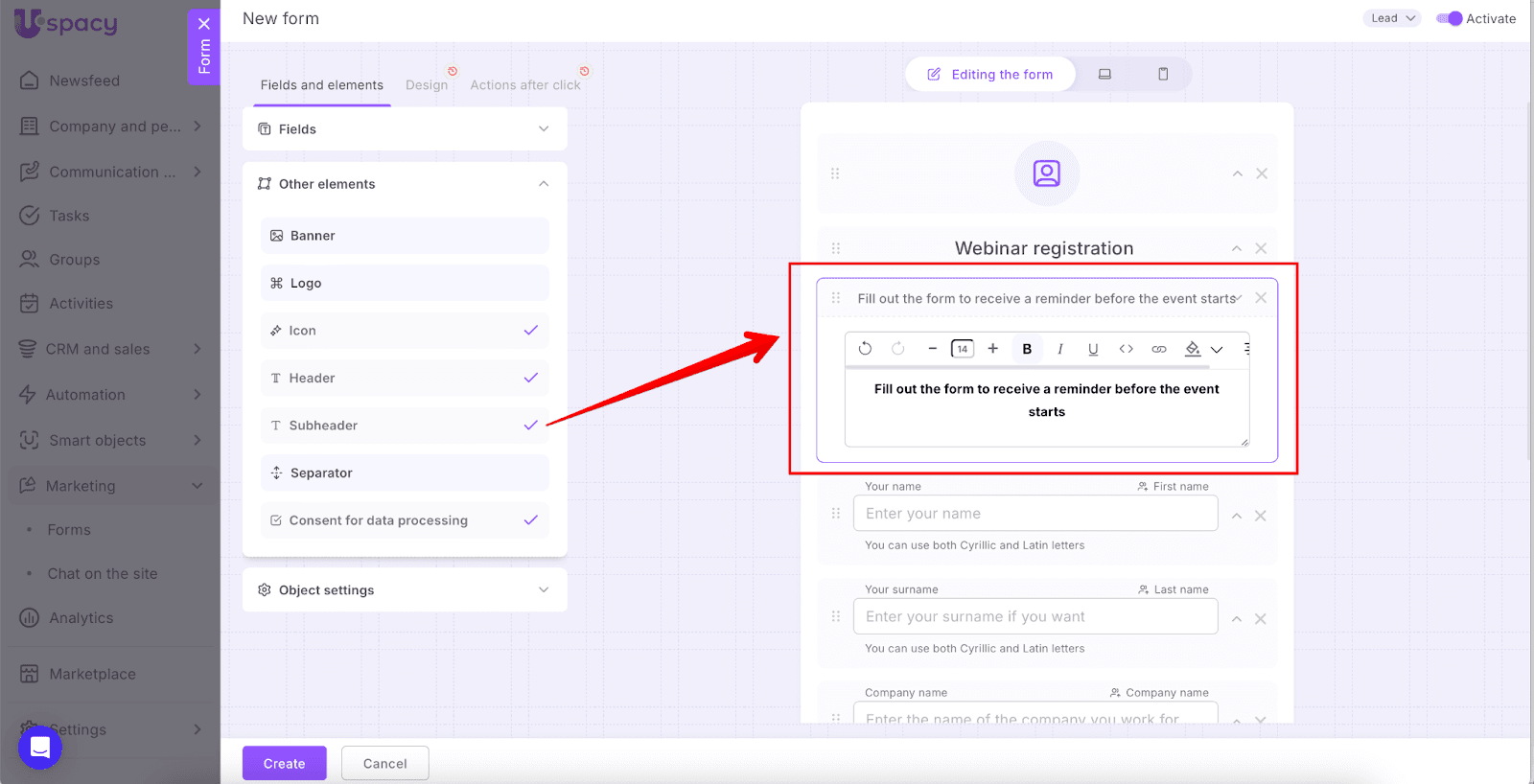Switch to desktop preview icon

tap(1104, 74)
